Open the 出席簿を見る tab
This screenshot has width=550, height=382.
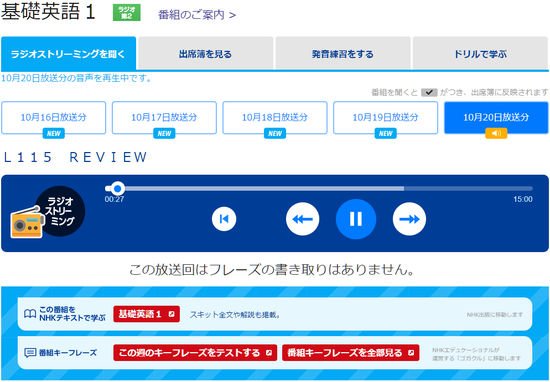[x=206, y=54]
